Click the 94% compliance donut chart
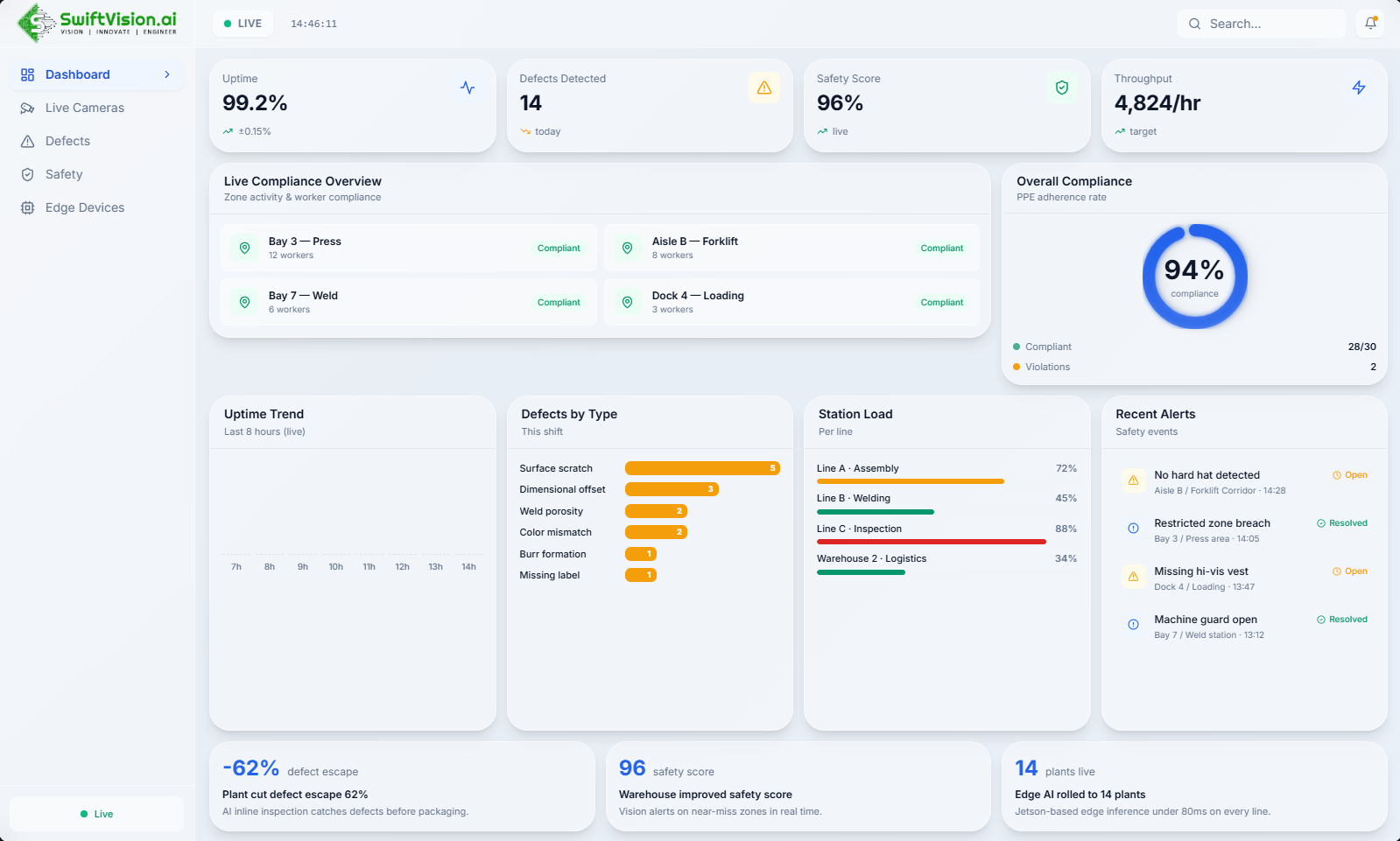 1194,277
